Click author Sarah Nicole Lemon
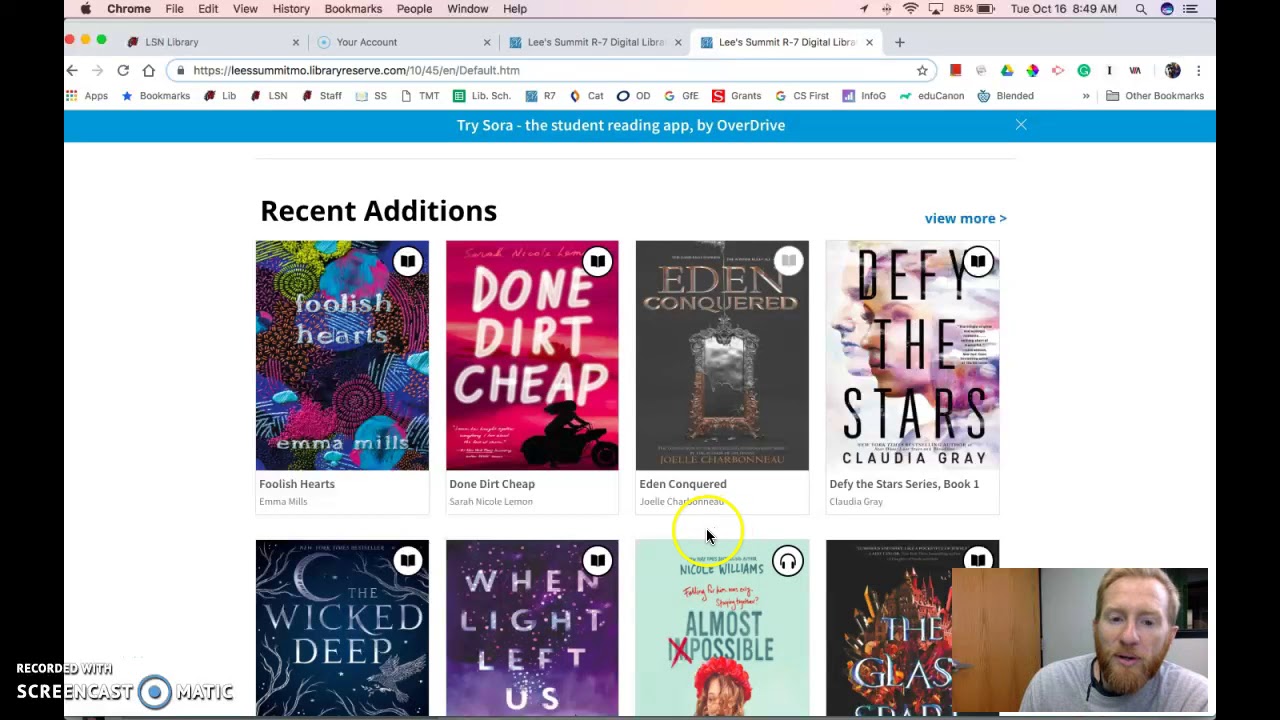1280x720 pixels. [x=491, y=502]
